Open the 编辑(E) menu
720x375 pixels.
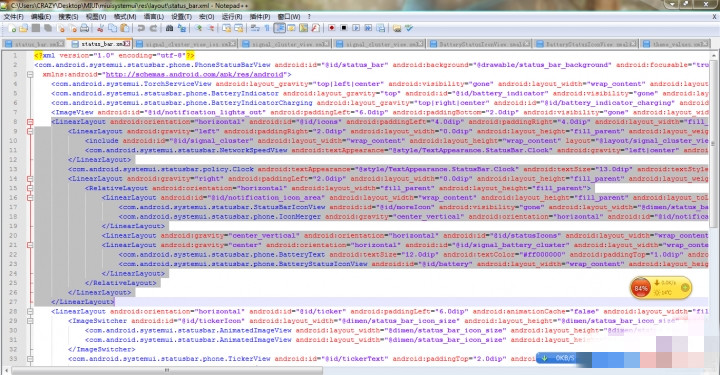[40, 17]
